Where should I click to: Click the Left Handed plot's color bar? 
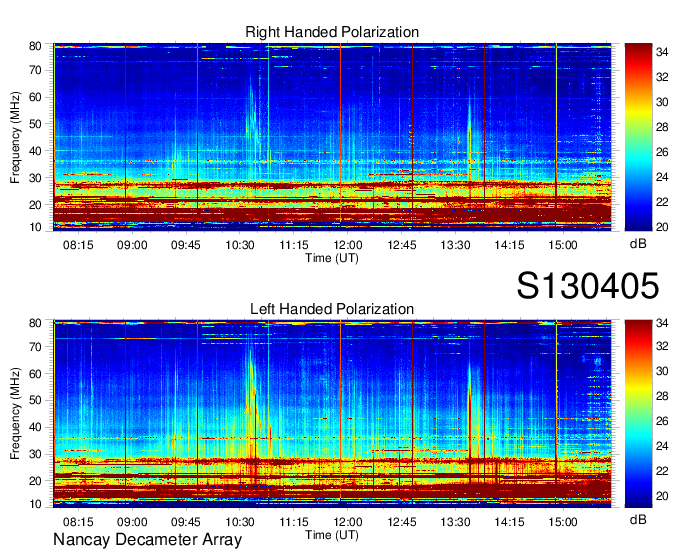[638, 414]
